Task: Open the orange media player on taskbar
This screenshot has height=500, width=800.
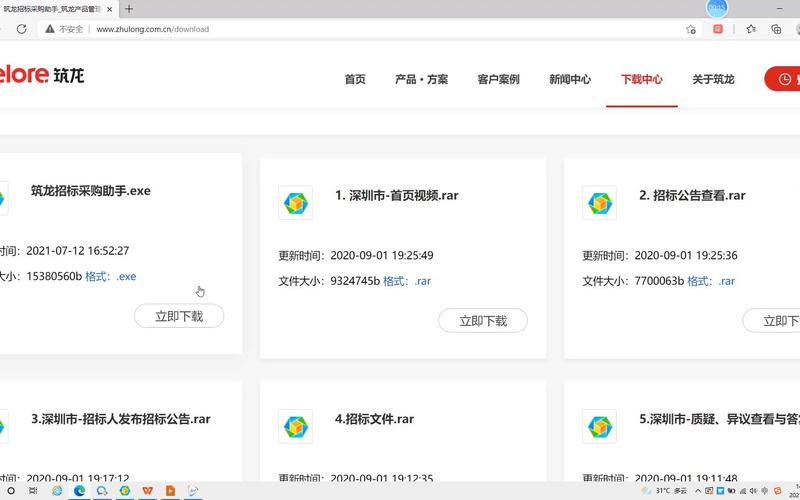Action: [170, 491]
